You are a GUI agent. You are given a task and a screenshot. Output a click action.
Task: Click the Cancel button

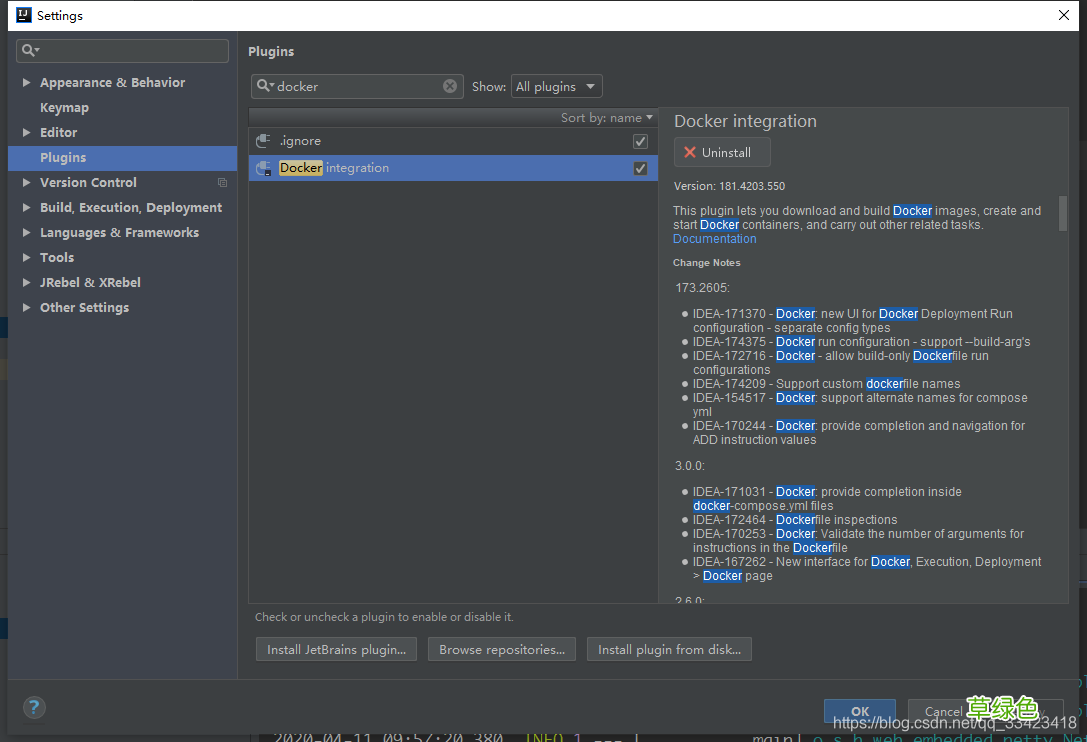943,711
